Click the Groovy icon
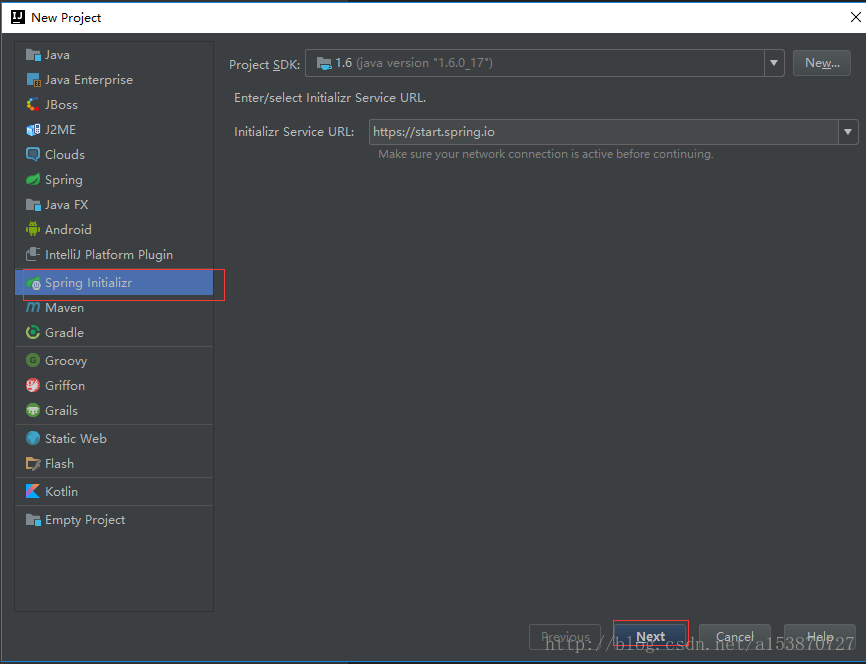866x664 pixels. (x=33, y=360)
